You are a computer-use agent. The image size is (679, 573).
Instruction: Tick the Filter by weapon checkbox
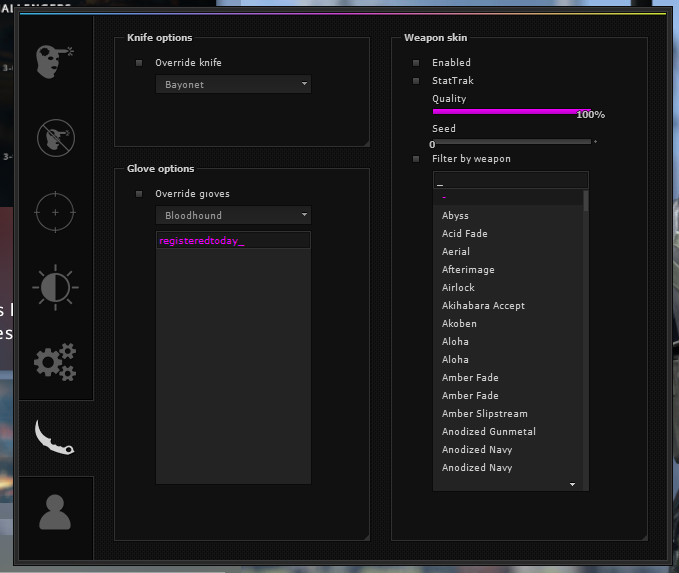tap(416, 159)
